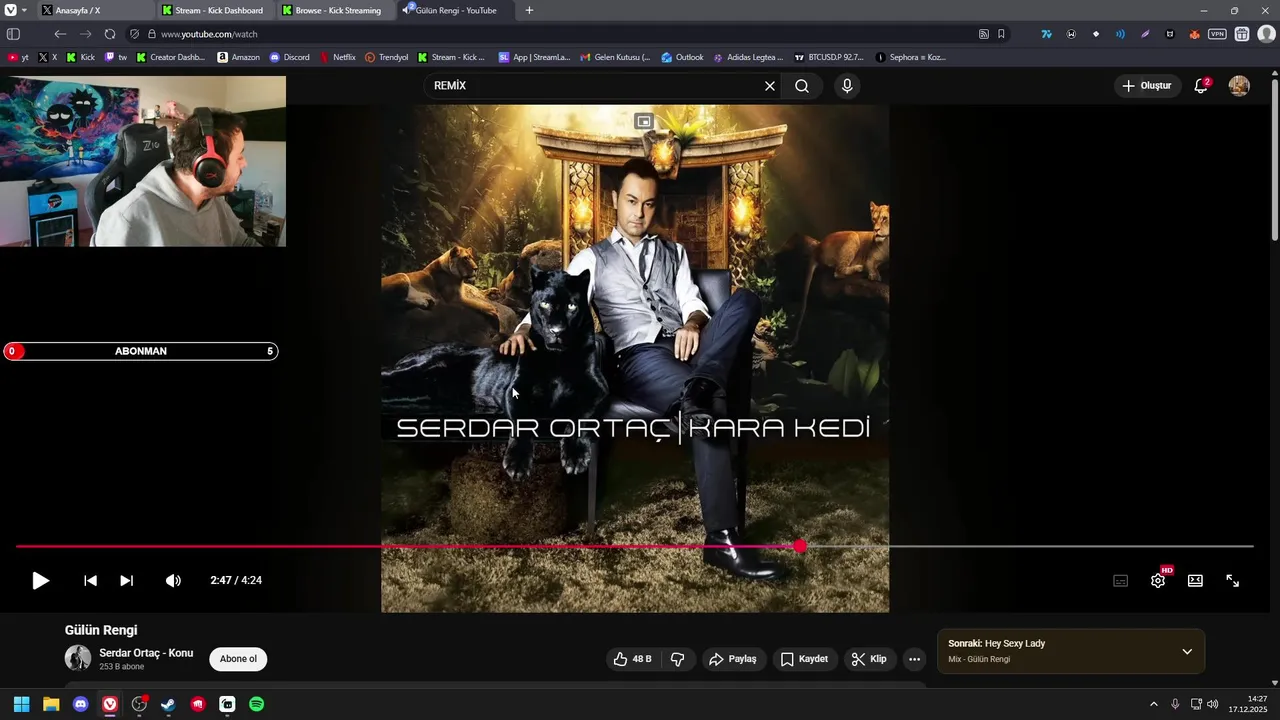The width and height of the screenshot is (1280, 720).
Task: Open a new browser tab
Action: [x=529, y=10]
